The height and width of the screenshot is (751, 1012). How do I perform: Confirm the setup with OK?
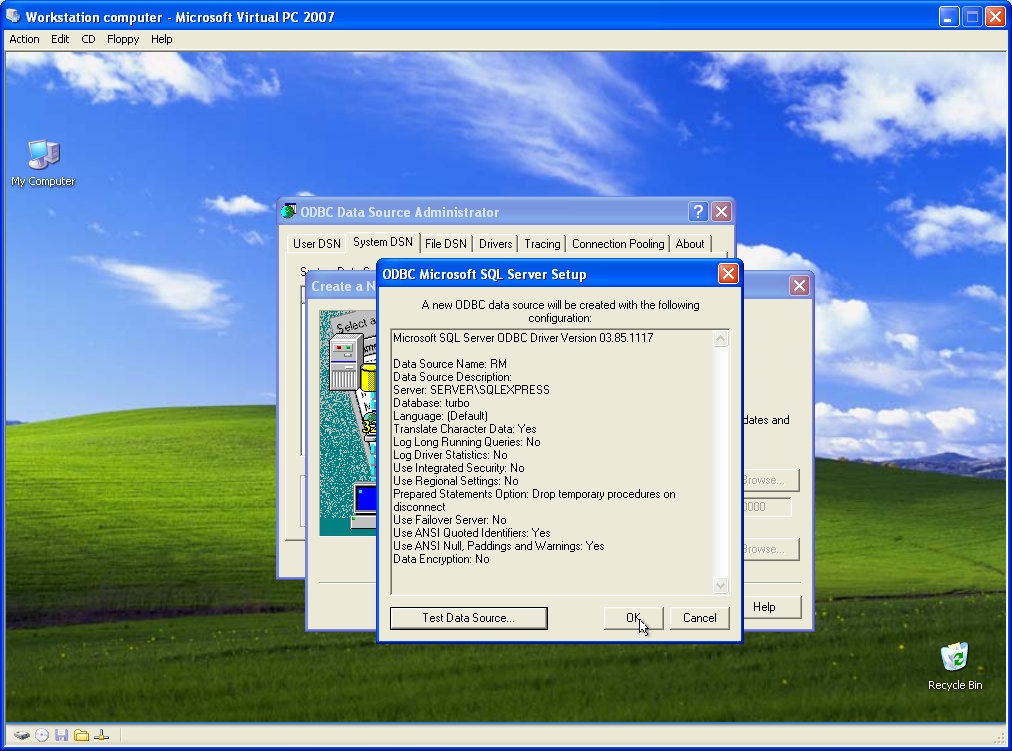[x=633, y=618]
